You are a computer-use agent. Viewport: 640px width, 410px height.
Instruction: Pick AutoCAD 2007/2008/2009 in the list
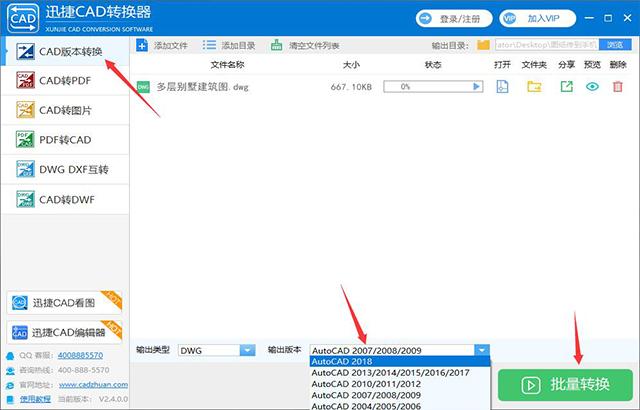[x=400, y=395]
